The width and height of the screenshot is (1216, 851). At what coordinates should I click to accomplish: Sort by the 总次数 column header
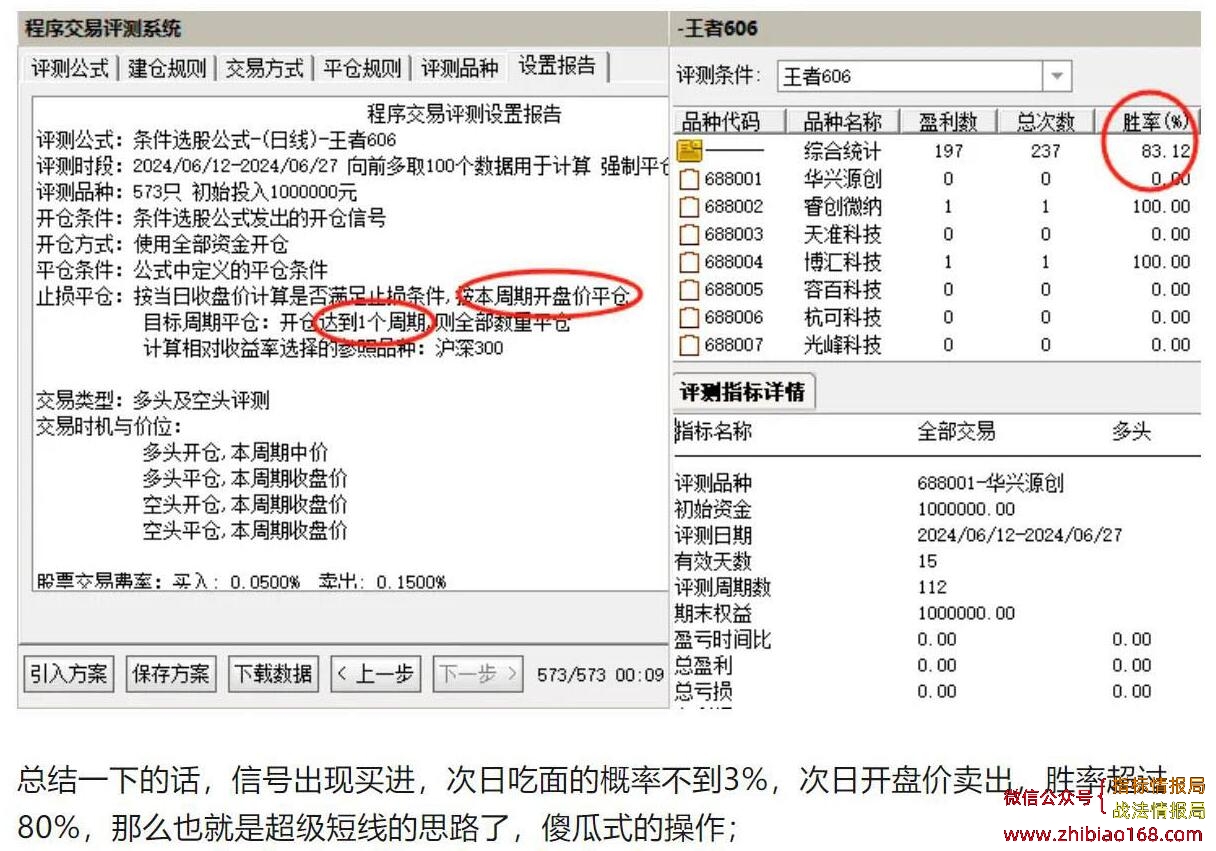tap(1046, 122)
